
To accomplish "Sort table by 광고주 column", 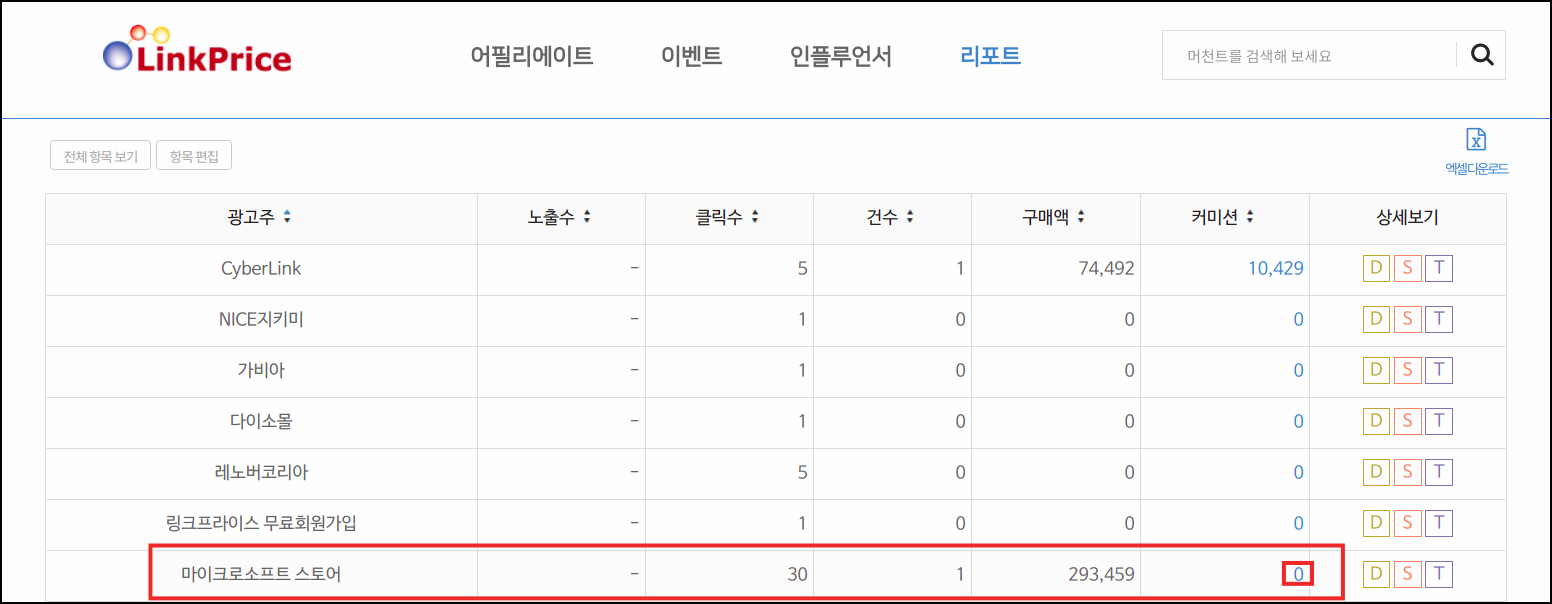I will pyautogui.click(x=287, y=217).
